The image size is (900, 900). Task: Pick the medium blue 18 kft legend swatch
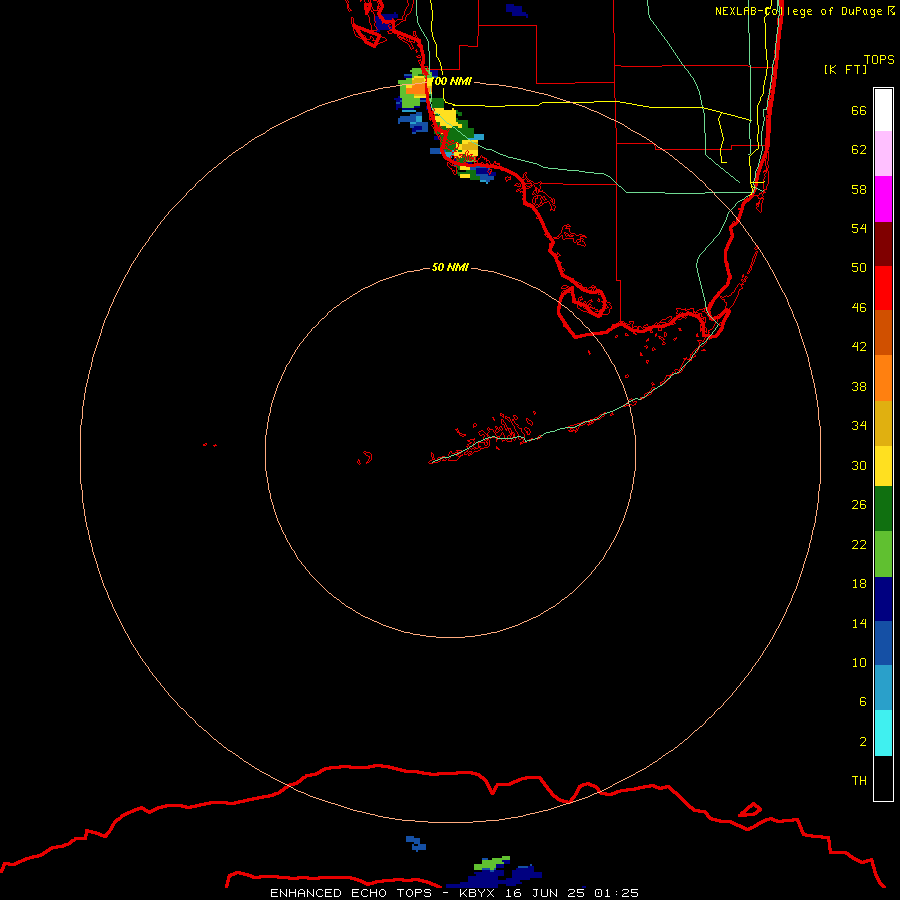coord(883,643)
